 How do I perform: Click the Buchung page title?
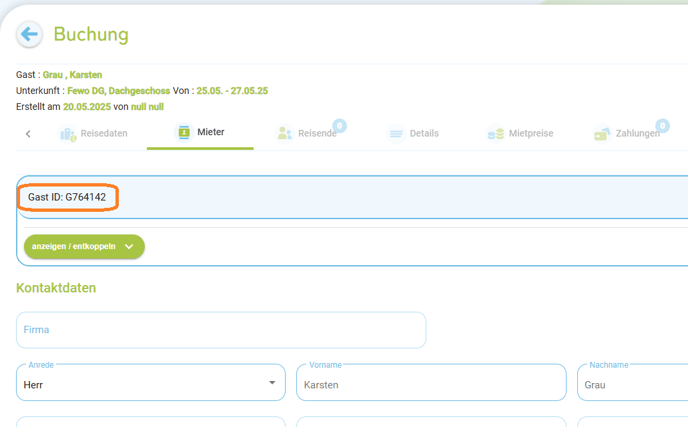(91, 34)
